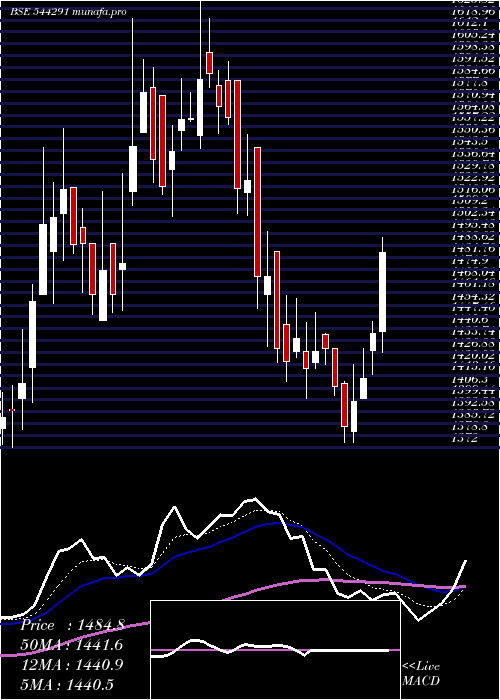Click the final tall white candlestick
Viewport: 500px width, 700px height.
click(x=382, y=292)
